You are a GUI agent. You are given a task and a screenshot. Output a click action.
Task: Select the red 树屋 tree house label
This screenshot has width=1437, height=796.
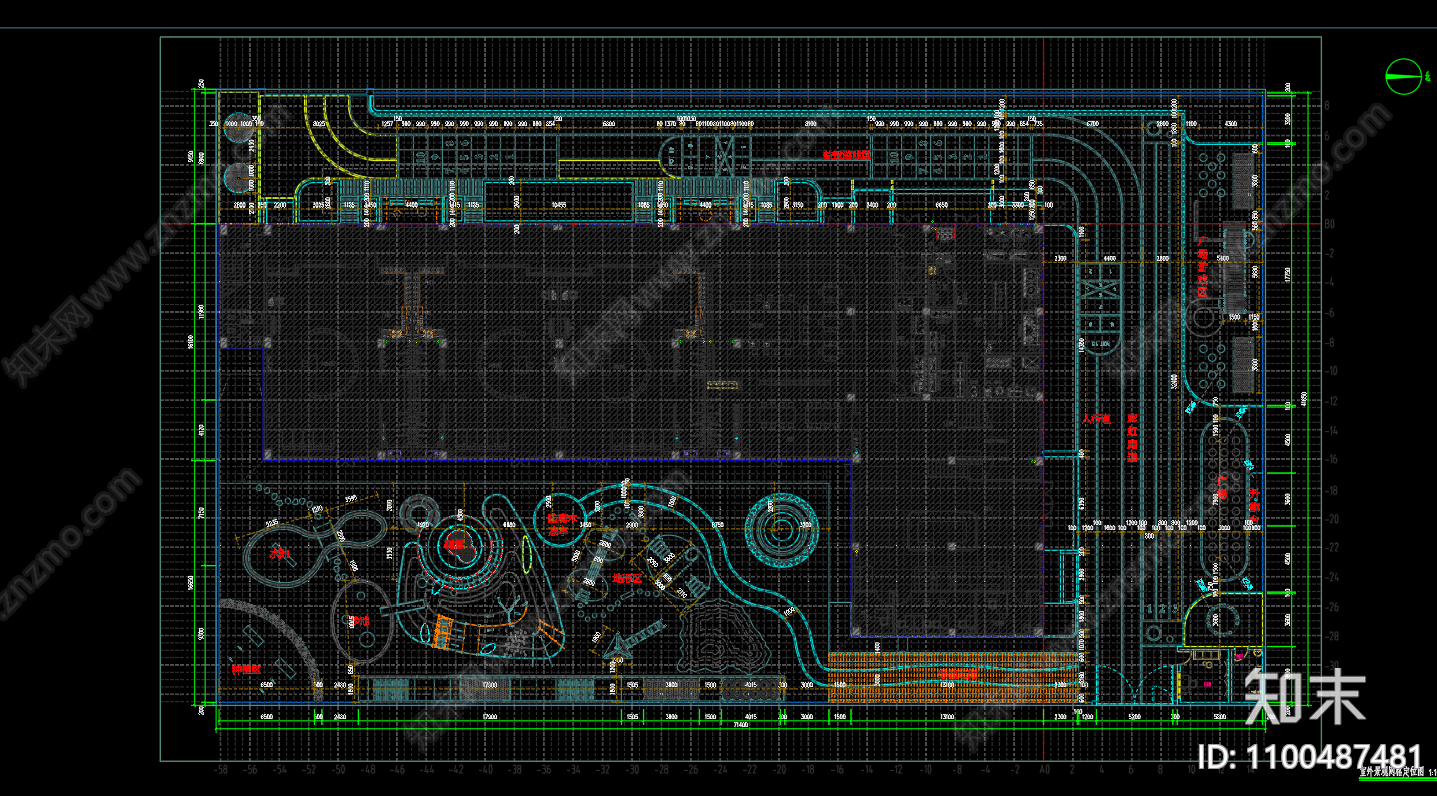tap(456, 545)
